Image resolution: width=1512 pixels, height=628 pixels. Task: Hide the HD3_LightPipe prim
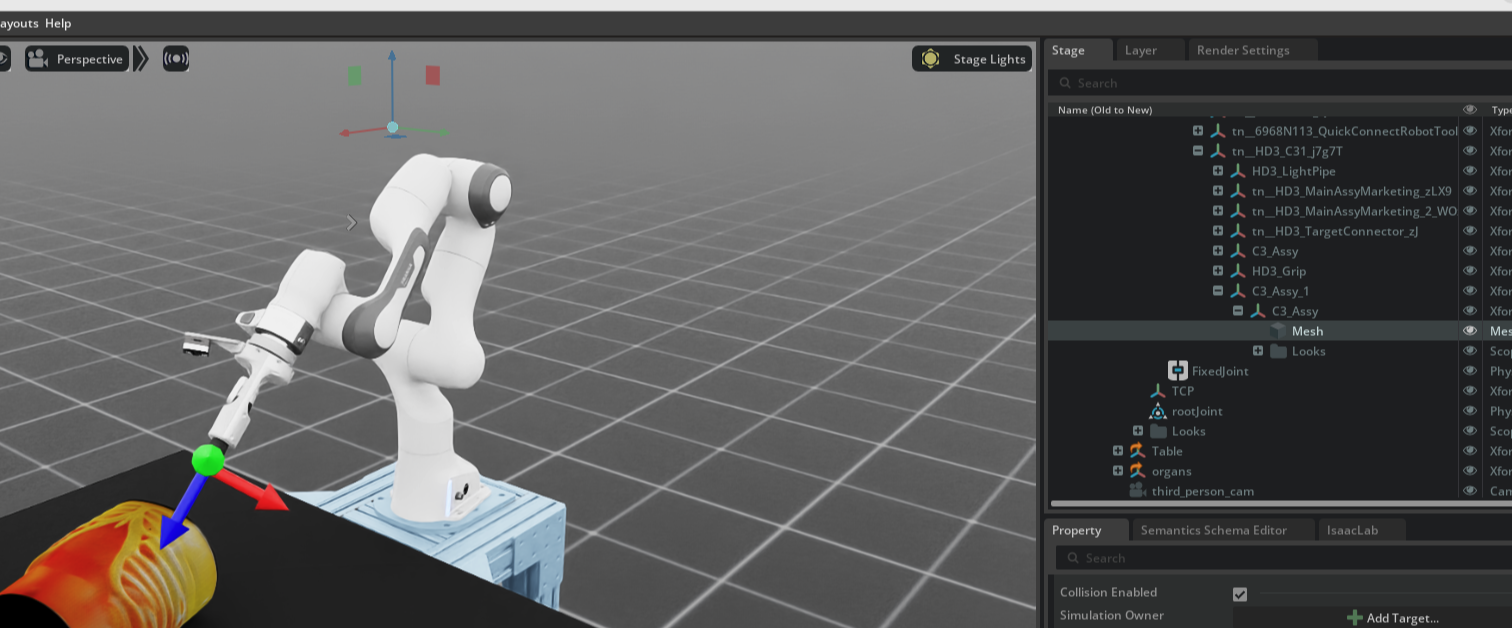[x=1469, y=171]
